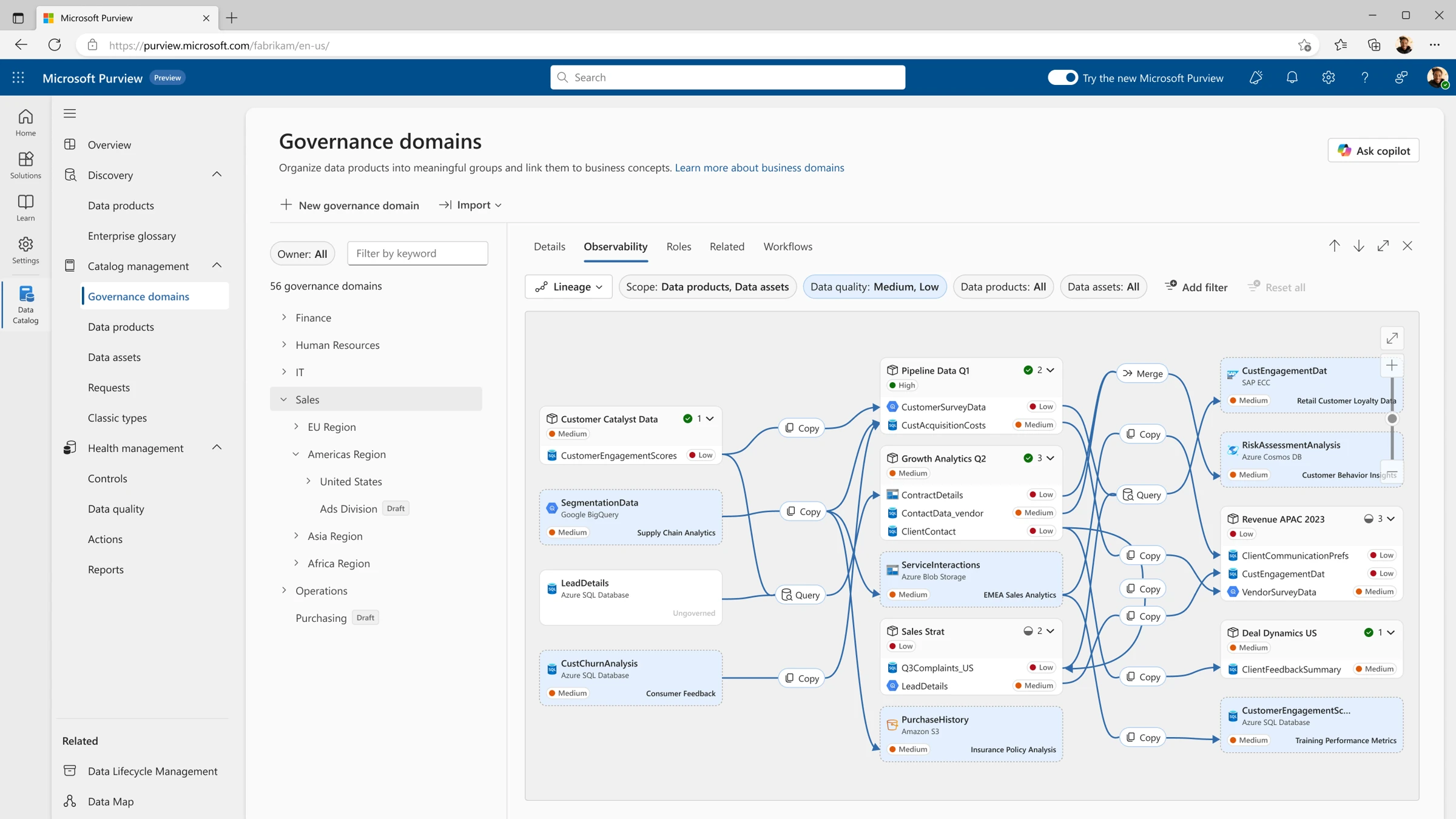Click the Purview Search box
This screenshot has height=819, width=1456.
[727, 77]
